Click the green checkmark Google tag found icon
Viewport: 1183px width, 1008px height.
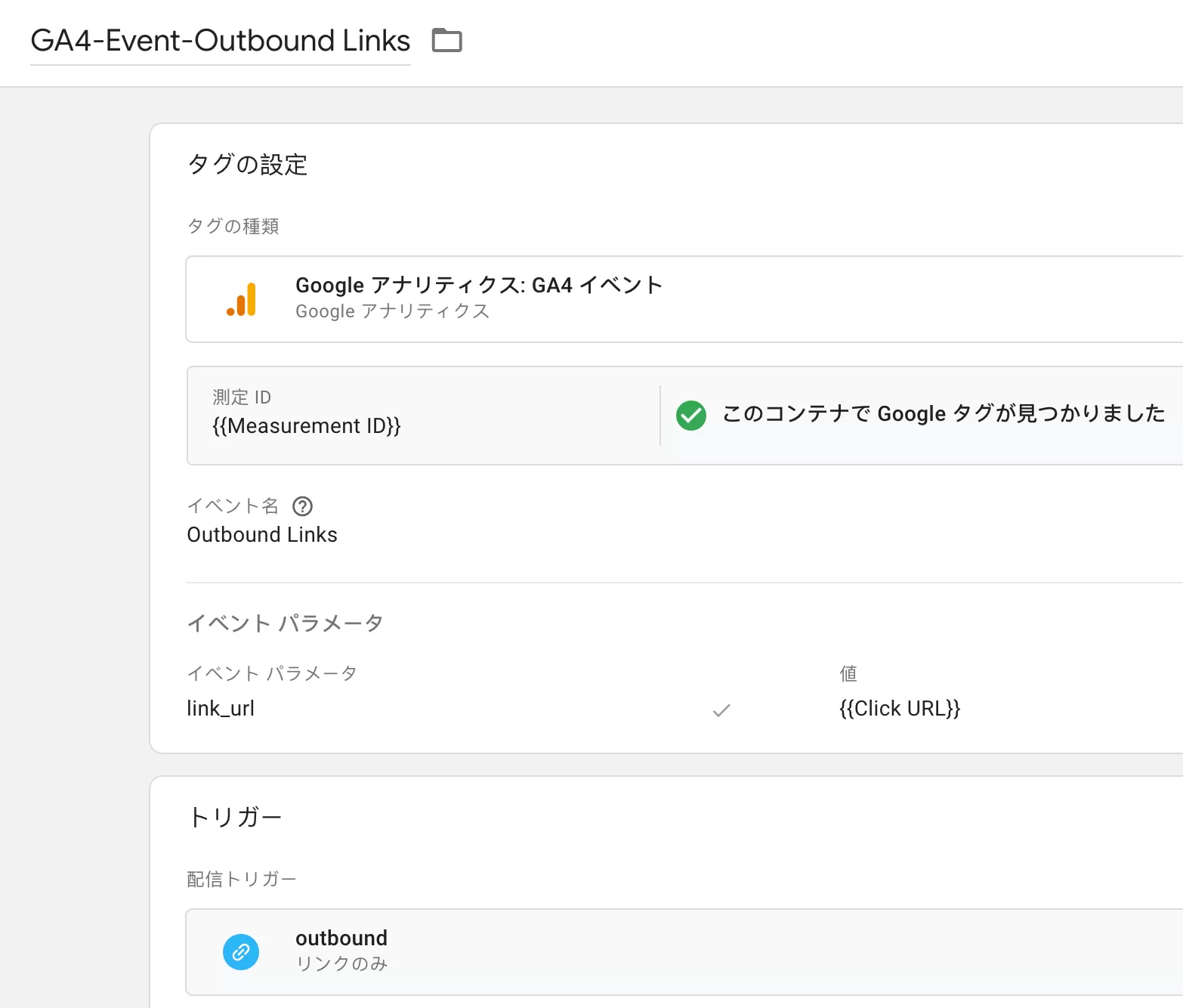pos(691,415)
